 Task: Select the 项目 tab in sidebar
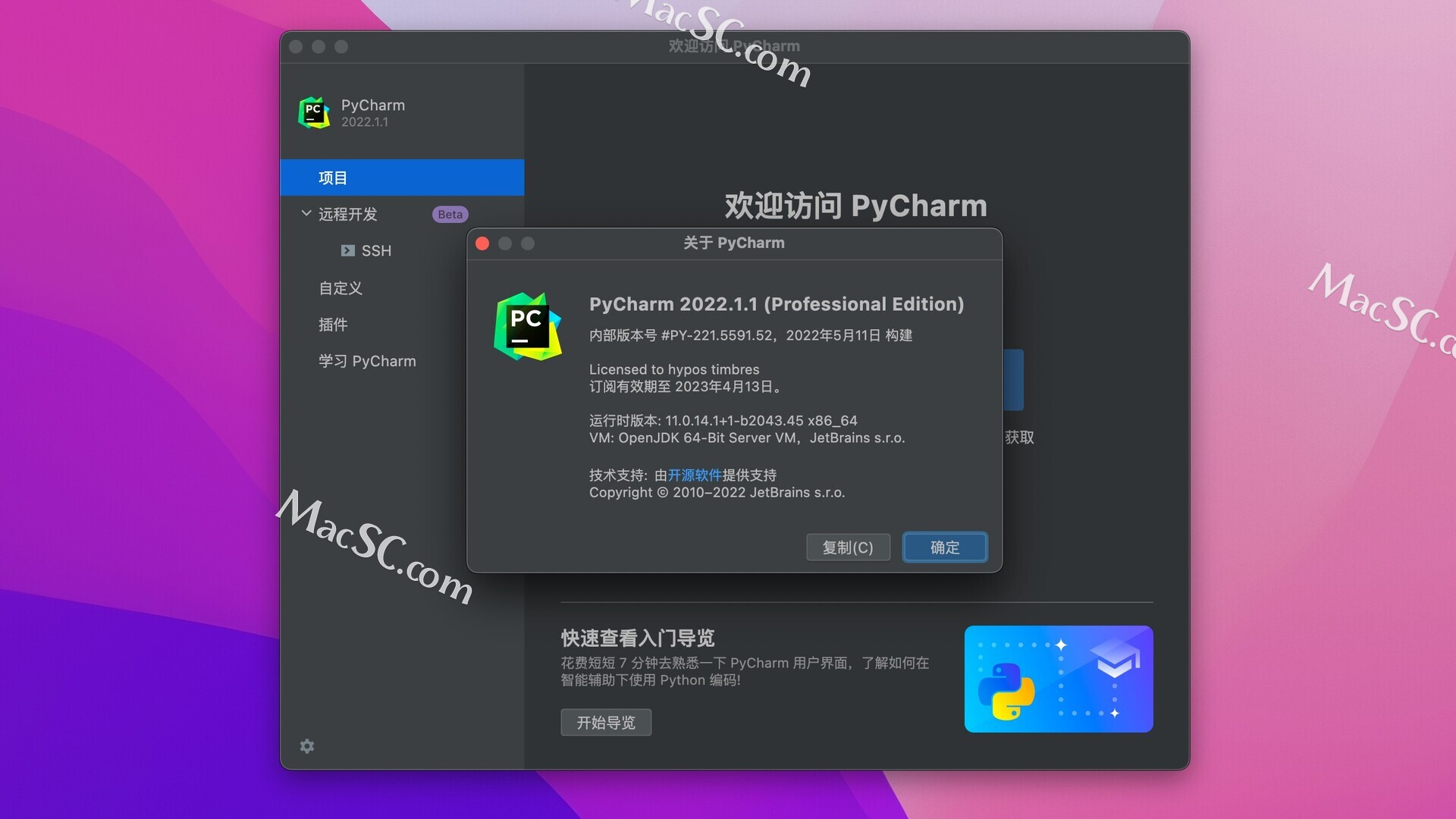pos(402,177)
